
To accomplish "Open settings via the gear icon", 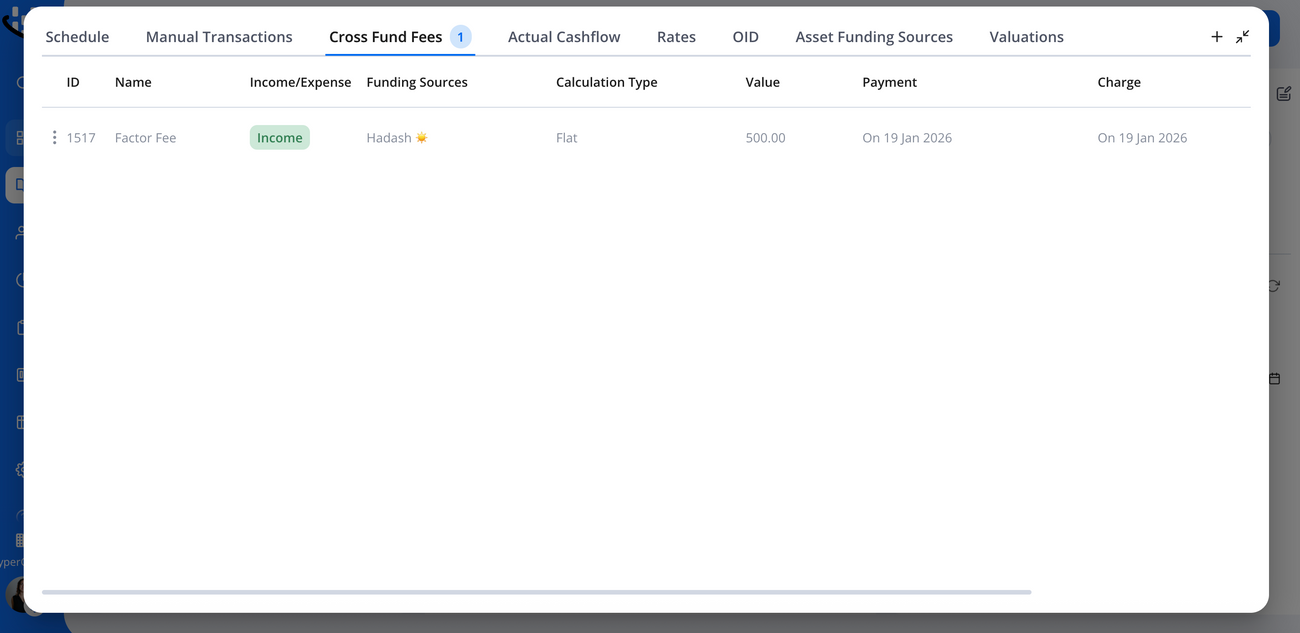I will pos(20,469).
